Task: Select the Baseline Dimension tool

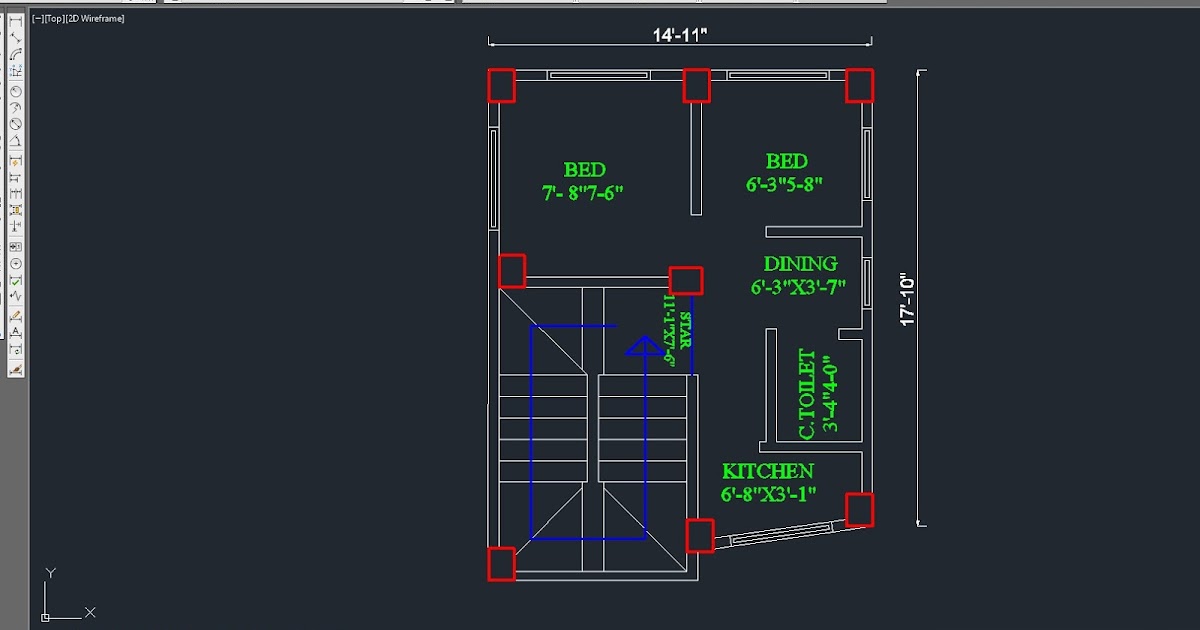Action: [x=14, y=178]
